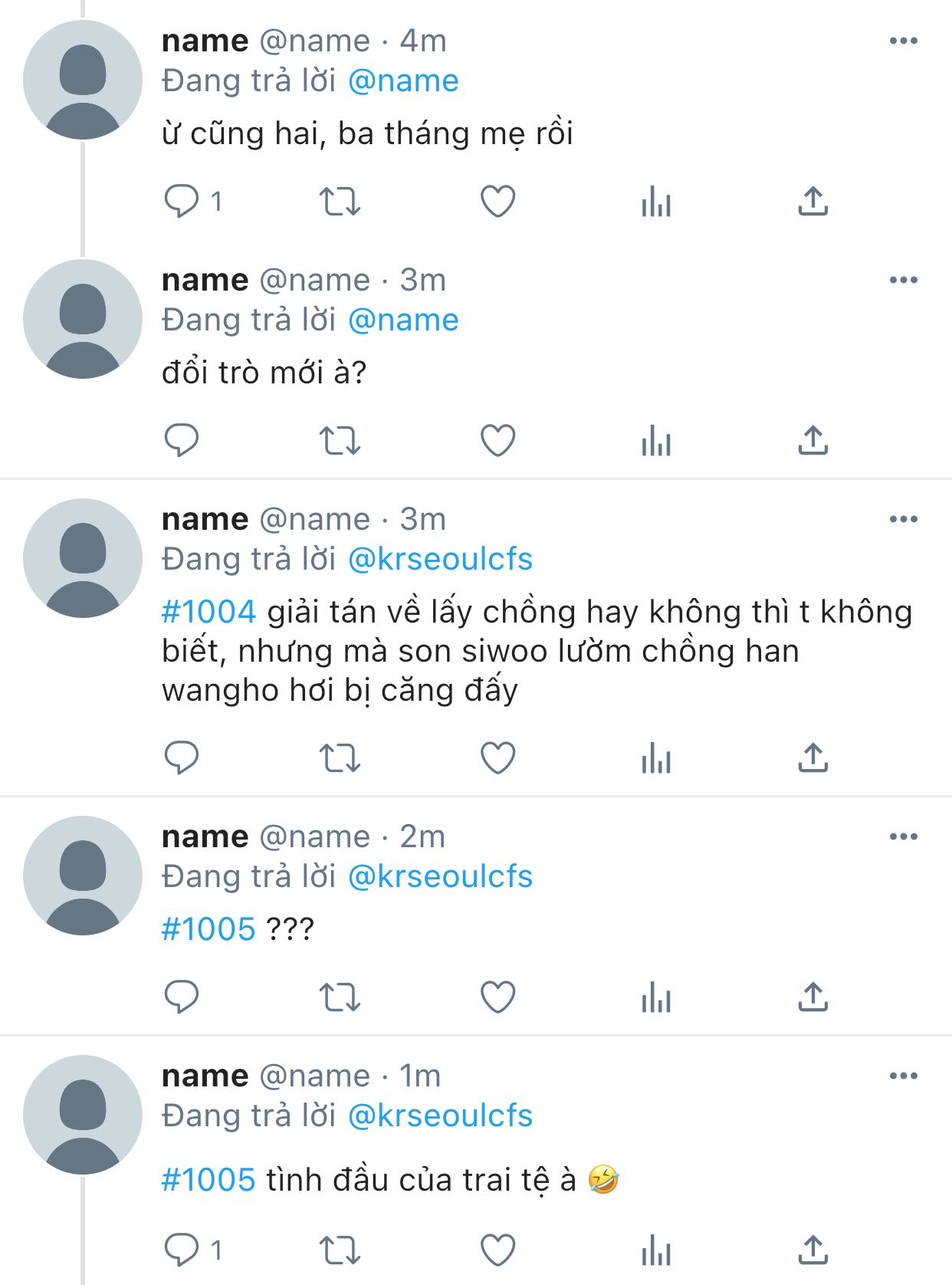
Task: Retweet the #1004 giải tán tweet
Action: tap(340, 758)
